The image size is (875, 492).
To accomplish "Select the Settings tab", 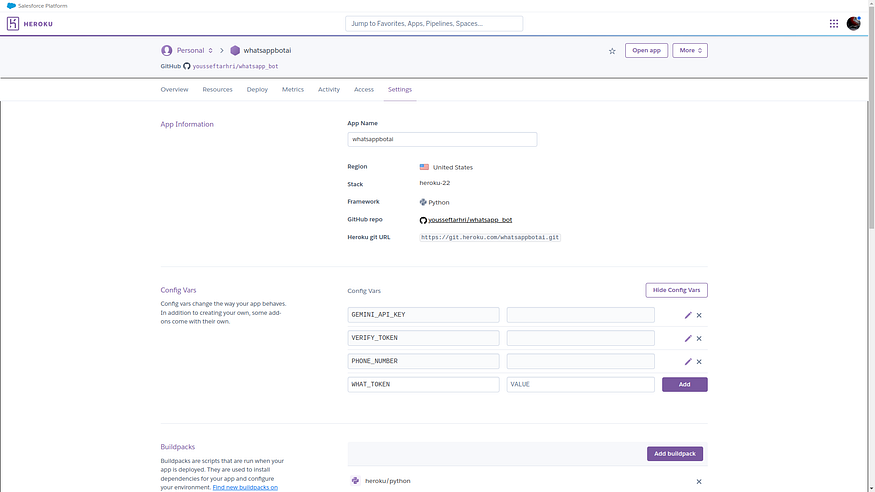I will point(400,89).
